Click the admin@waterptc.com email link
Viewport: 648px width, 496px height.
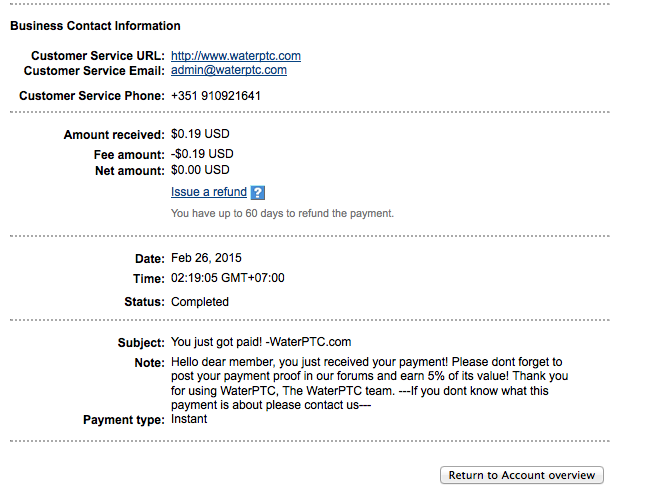pyautogui.click(x=229, y=71)
